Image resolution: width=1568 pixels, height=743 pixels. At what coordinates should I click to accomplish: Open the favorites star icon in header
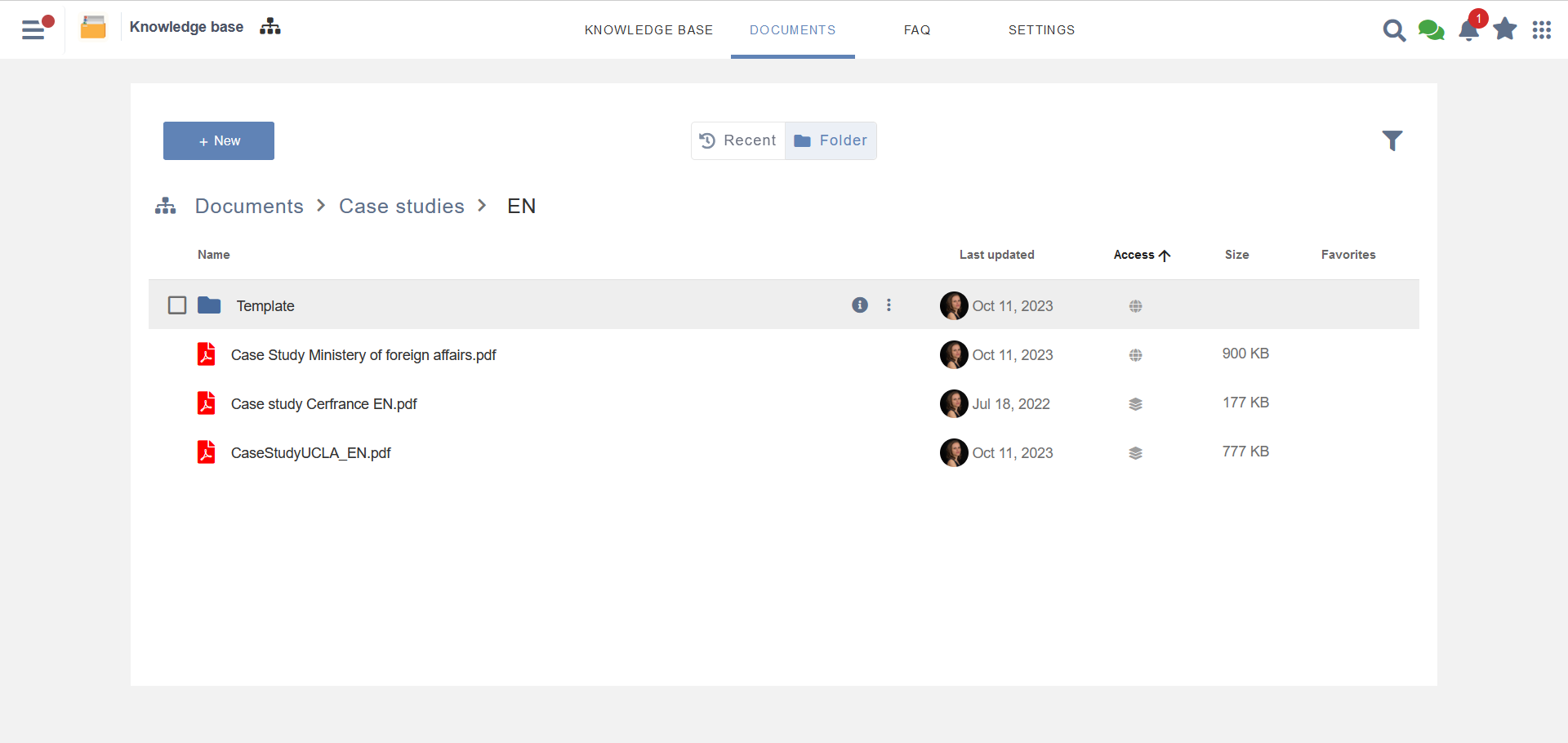(1505, 29)
